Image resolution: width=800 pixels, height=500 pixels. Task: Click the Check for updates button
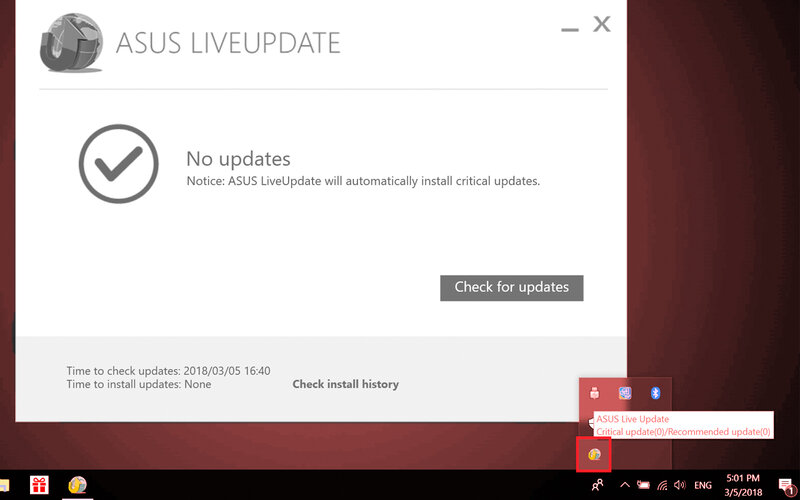pos(512,288)
